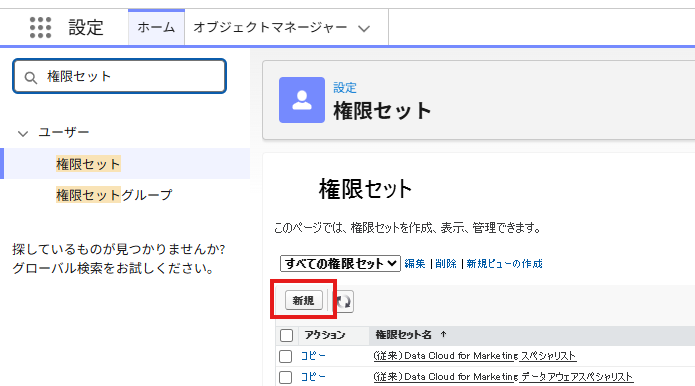Click the 新規 button

[x=304, y=300]
